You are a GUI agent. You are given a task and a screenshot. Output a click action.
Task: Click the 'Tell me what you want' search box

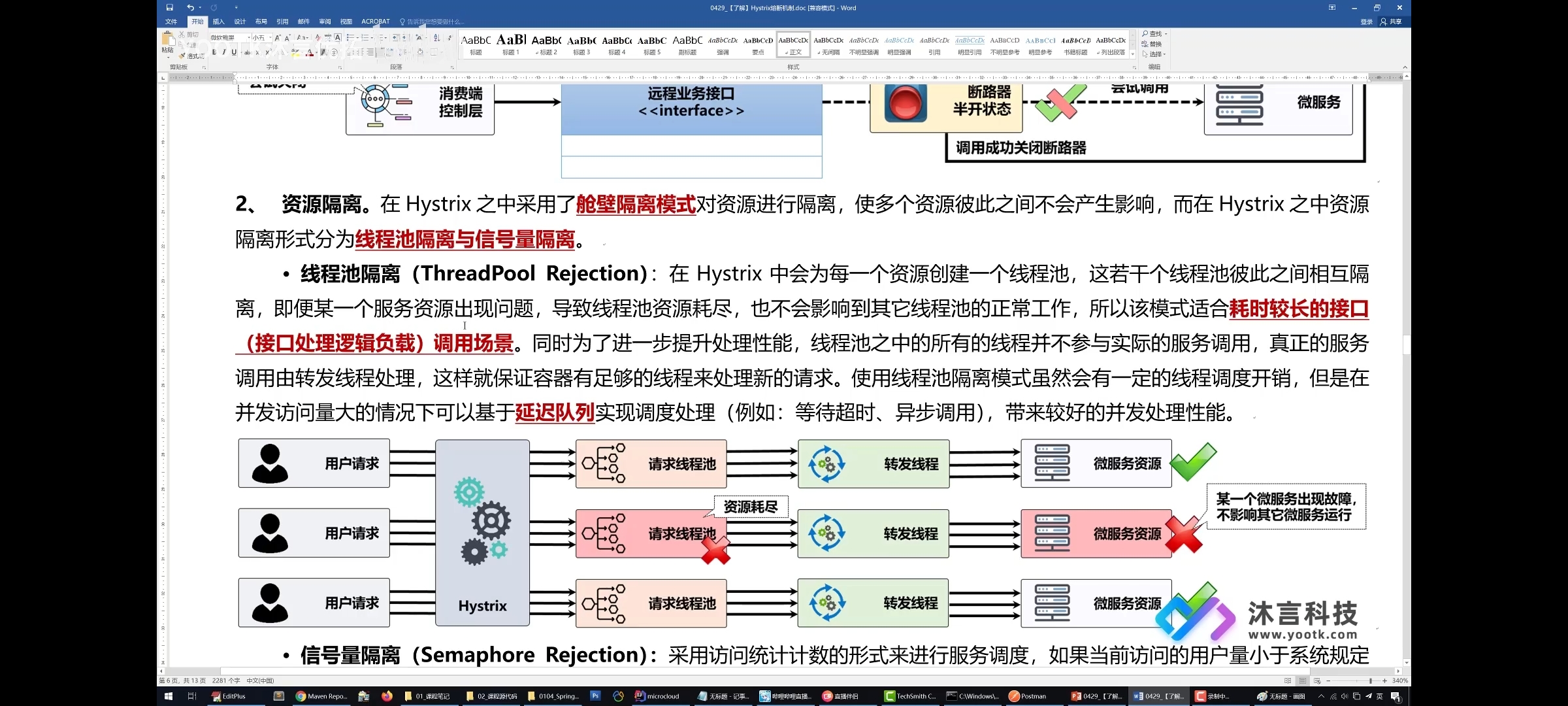(x=433, y=22)
